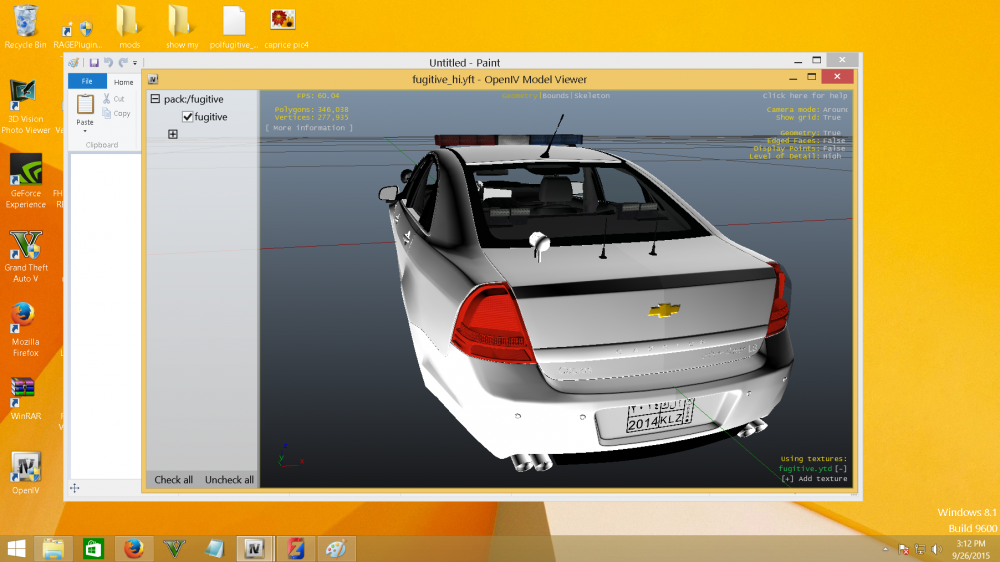Switch to Paint in the taskbar
This screenshot has height=562, width=1000.
[x=335, y=549]
